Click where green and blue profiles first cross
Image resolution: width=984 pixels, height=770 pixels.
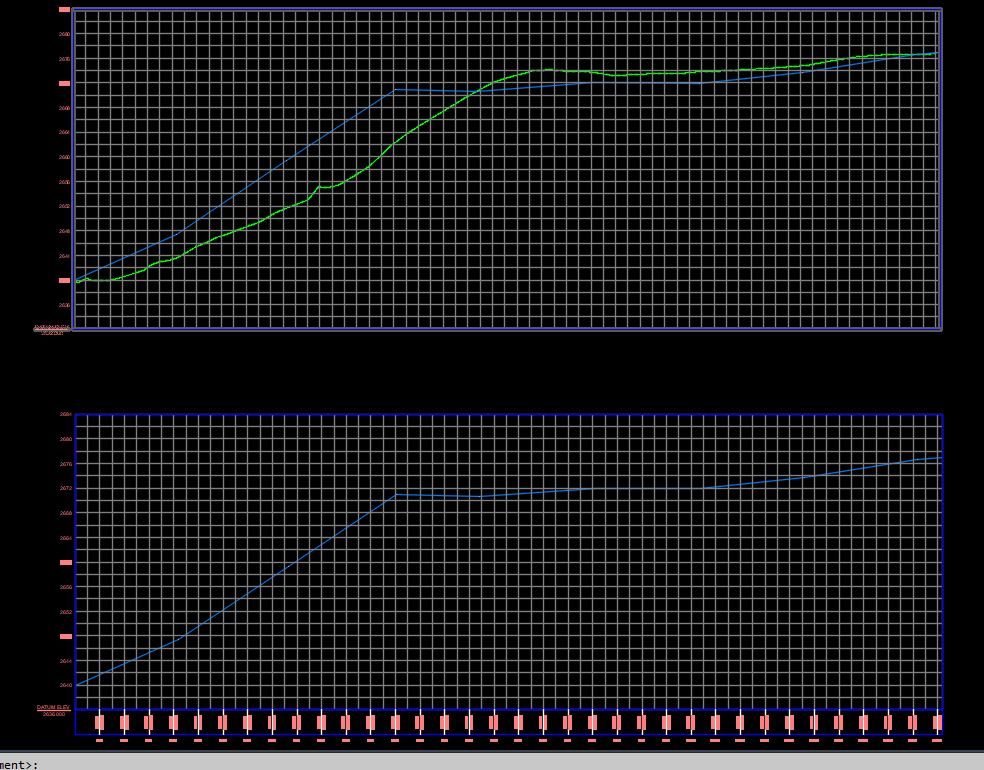coord(481,91)
